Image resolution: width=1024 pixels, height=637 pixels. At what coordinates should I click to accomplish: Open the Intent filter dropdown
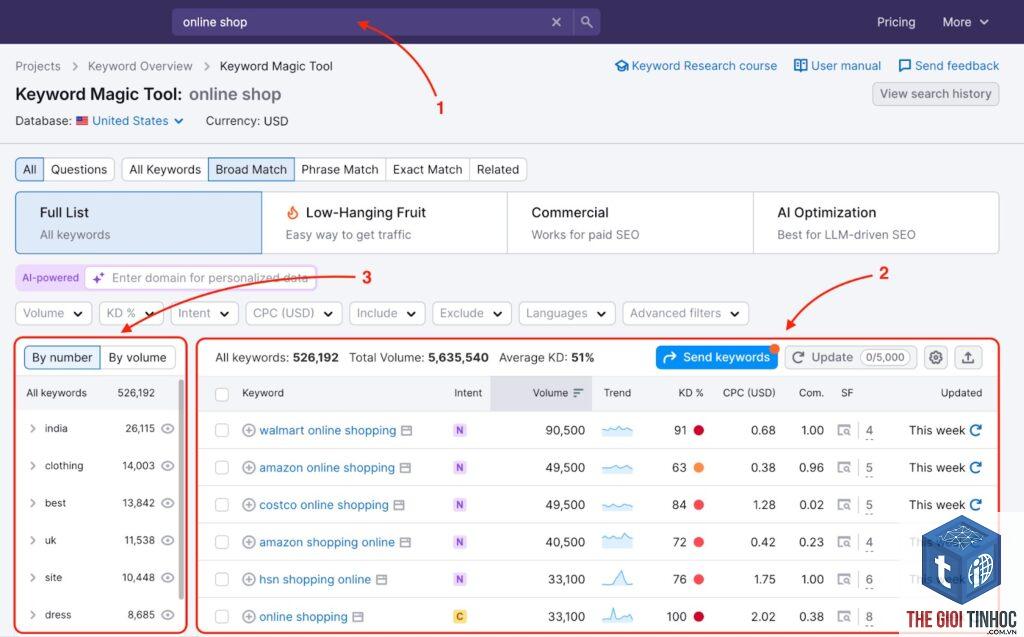click(x=204, y=314)
